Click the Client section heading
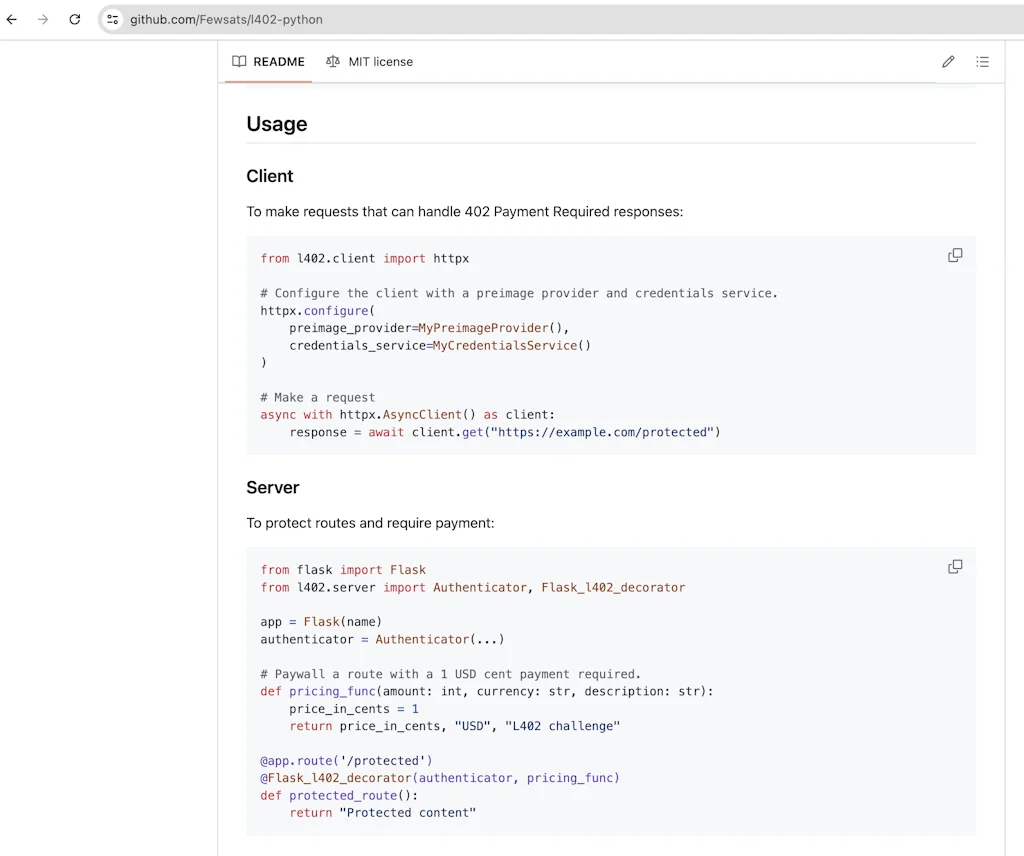Viewport: 1024px width, 856px height. tap(269, 176)
